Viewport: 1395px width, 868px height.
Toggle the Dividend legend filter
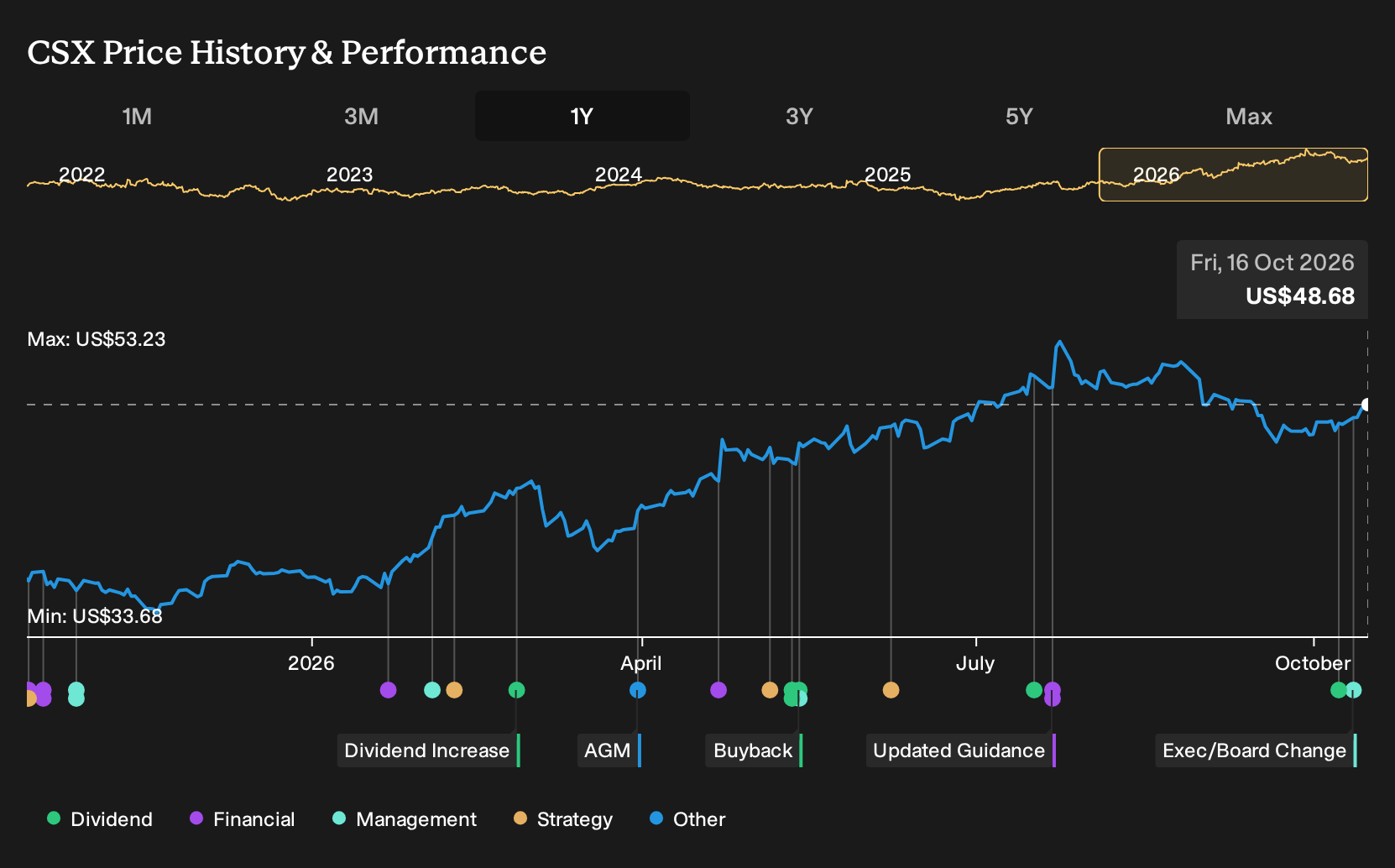point(100,819)
